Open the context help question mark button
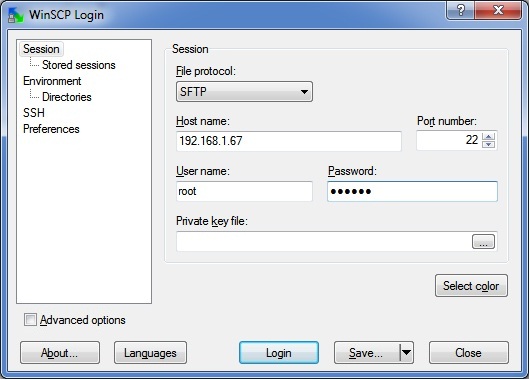This screenshot has width=530, height=380. tap(460, 10)
